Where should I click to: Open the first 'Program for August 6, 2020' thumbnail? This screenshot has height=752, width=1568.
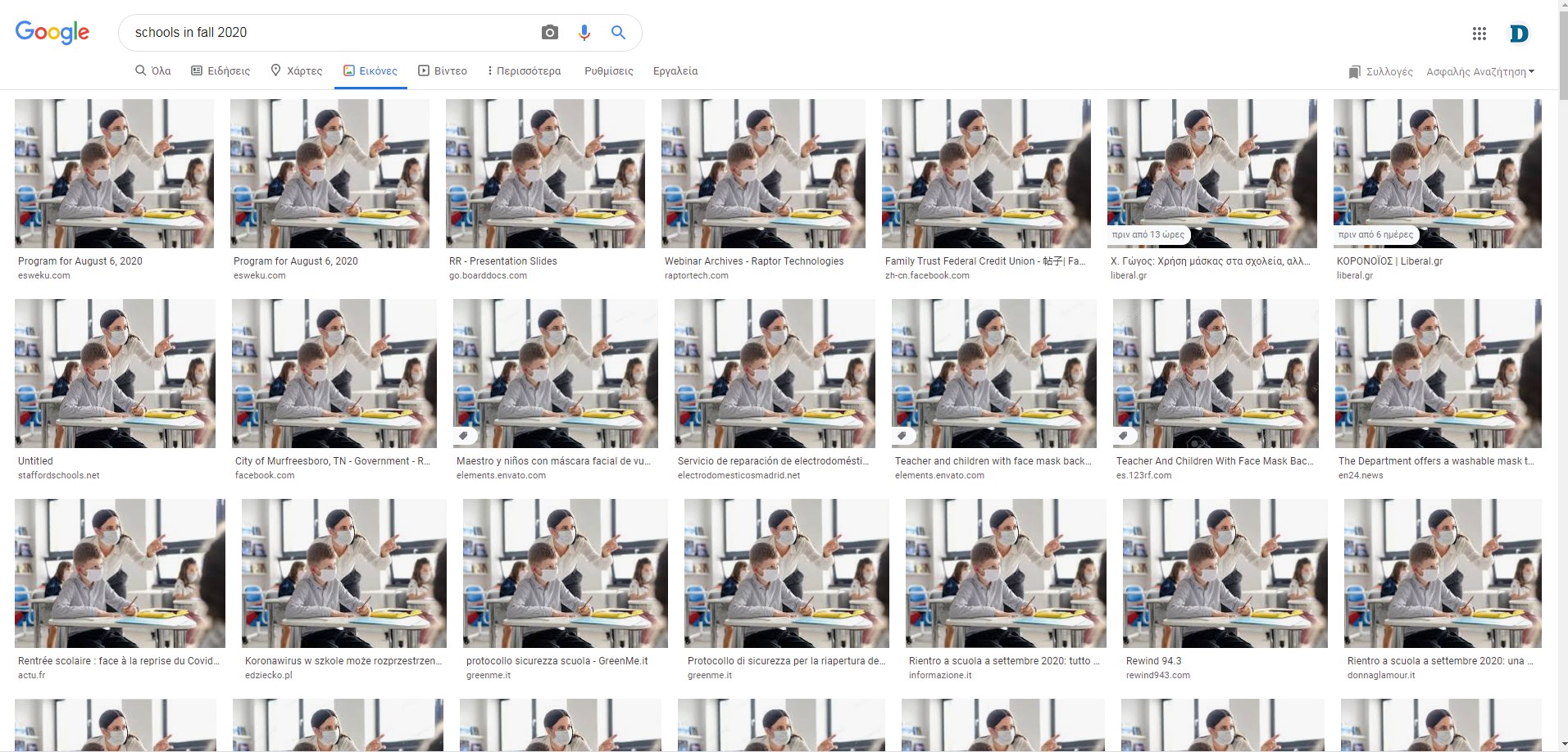pos(114,174)
